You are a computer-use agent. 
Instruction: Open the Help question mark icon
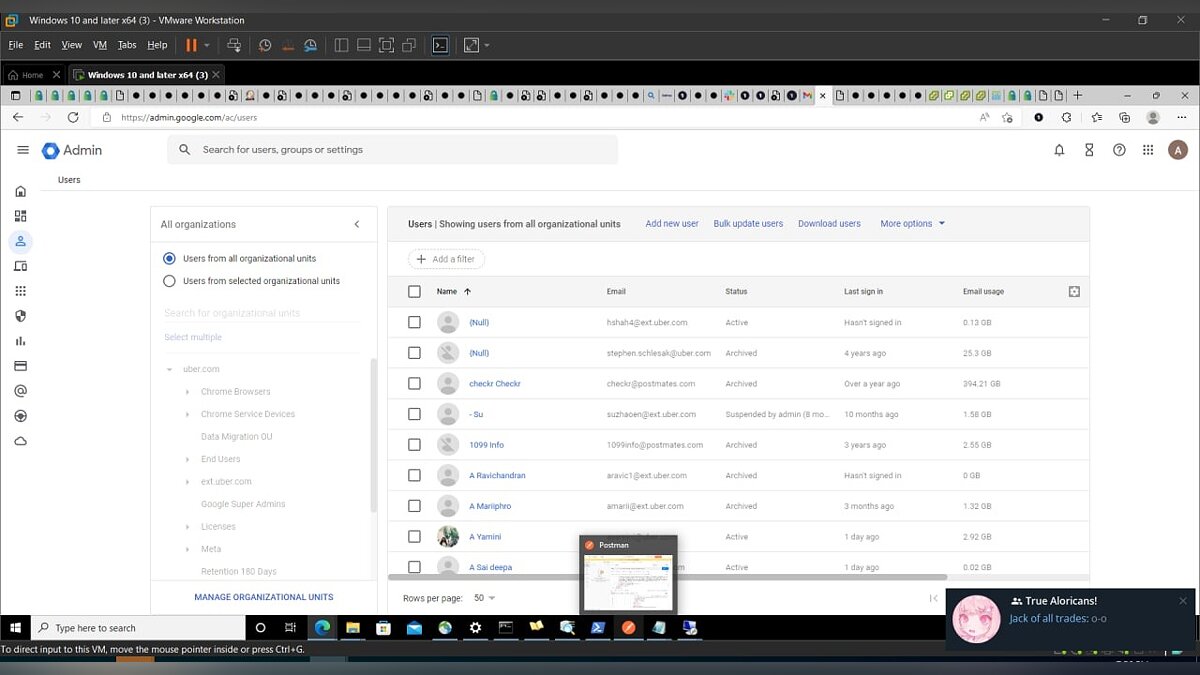click(x=1119, y=150)
